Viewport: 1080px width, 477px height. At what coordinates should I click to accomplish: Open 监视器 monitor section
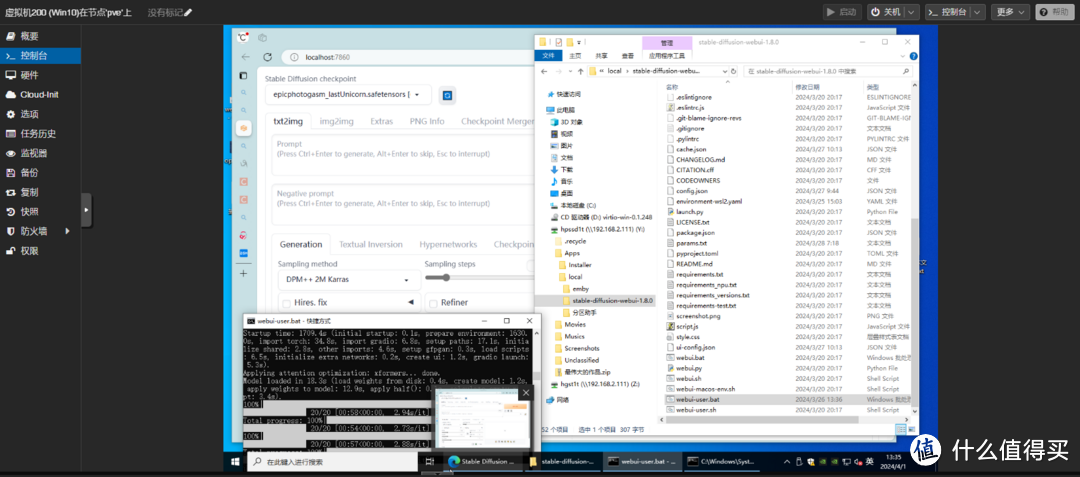[33, 153]
